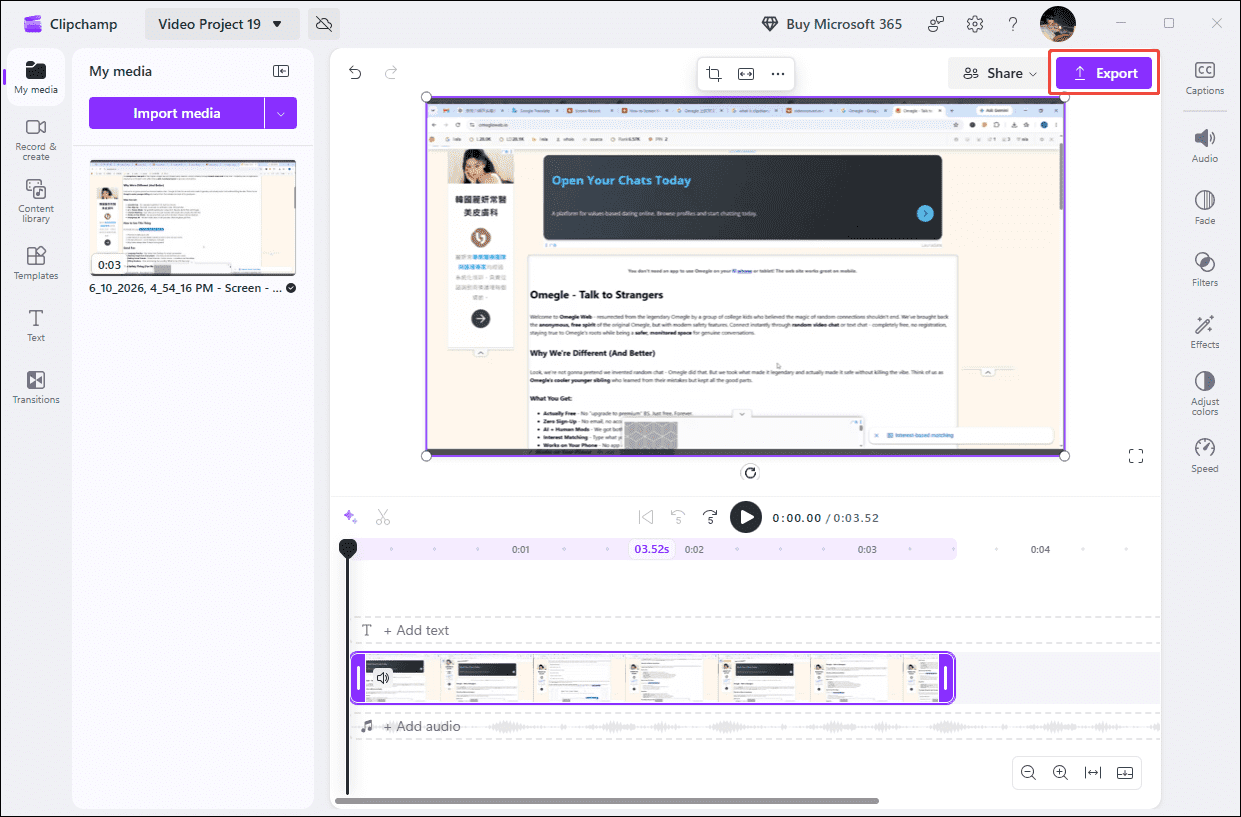This screenshot has height=817, width=1241.
Task: Click the Fit tool in floating toolbar
Action: 746,73
